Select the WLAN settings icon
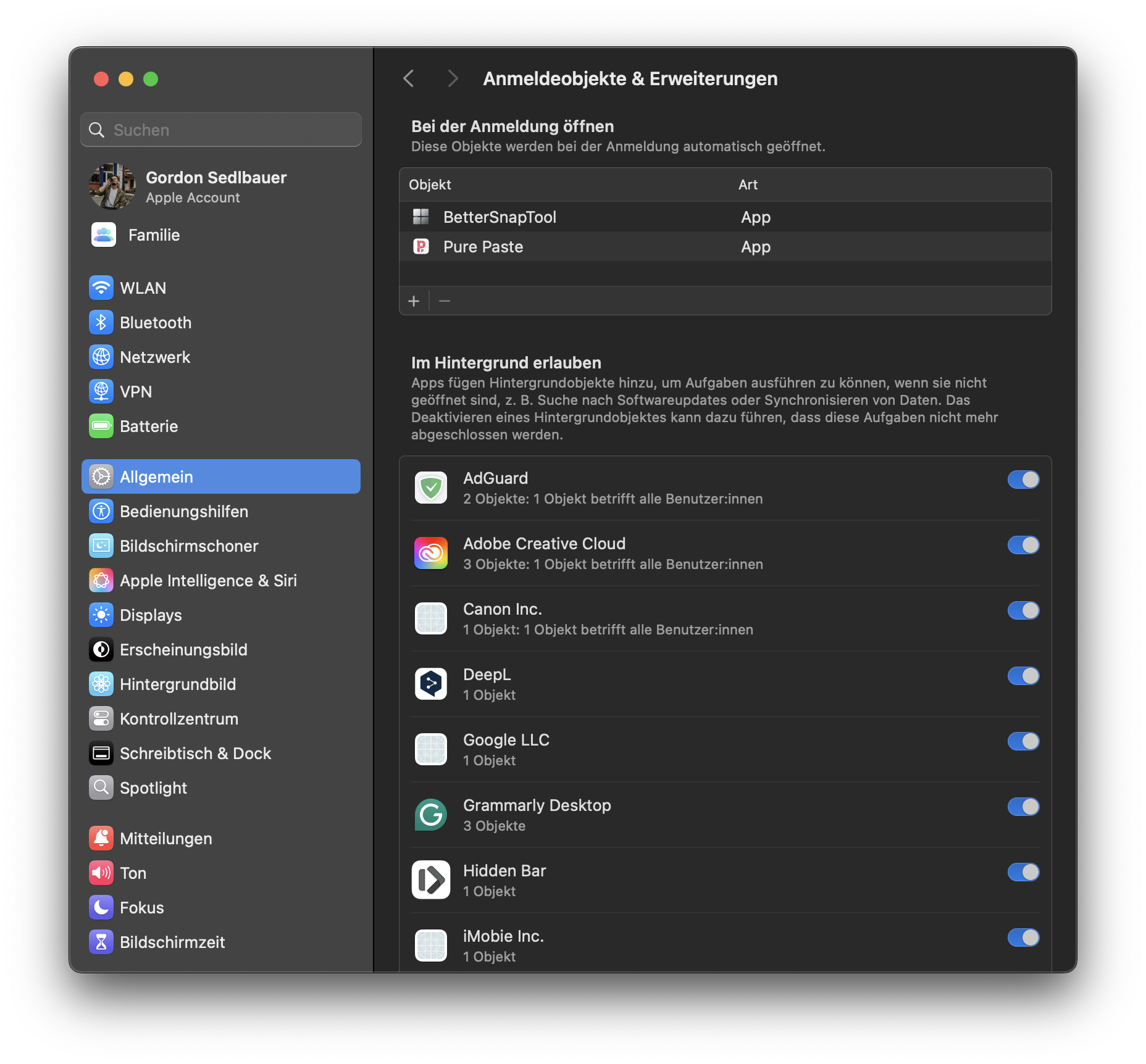 (x=101, y=288)
